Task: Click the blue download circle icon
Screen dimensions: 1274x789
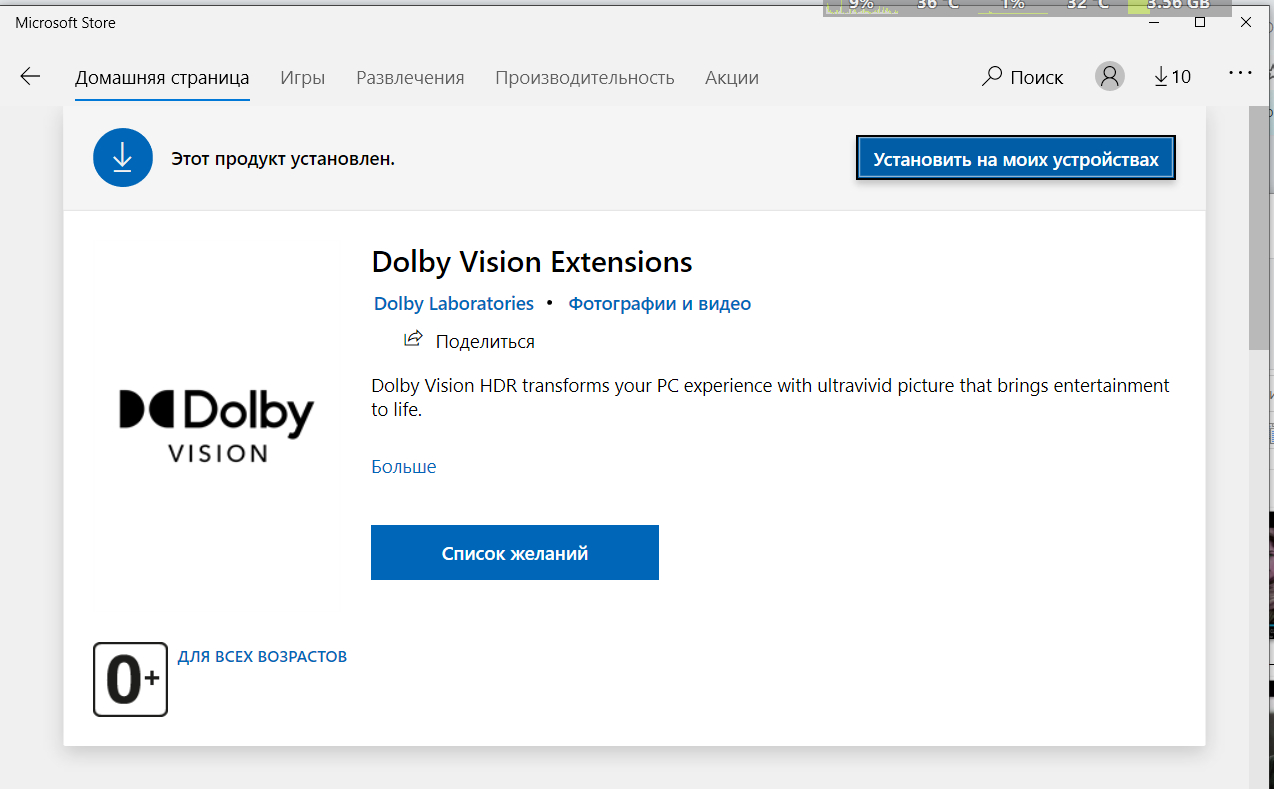Action: [x=123, y=158]
